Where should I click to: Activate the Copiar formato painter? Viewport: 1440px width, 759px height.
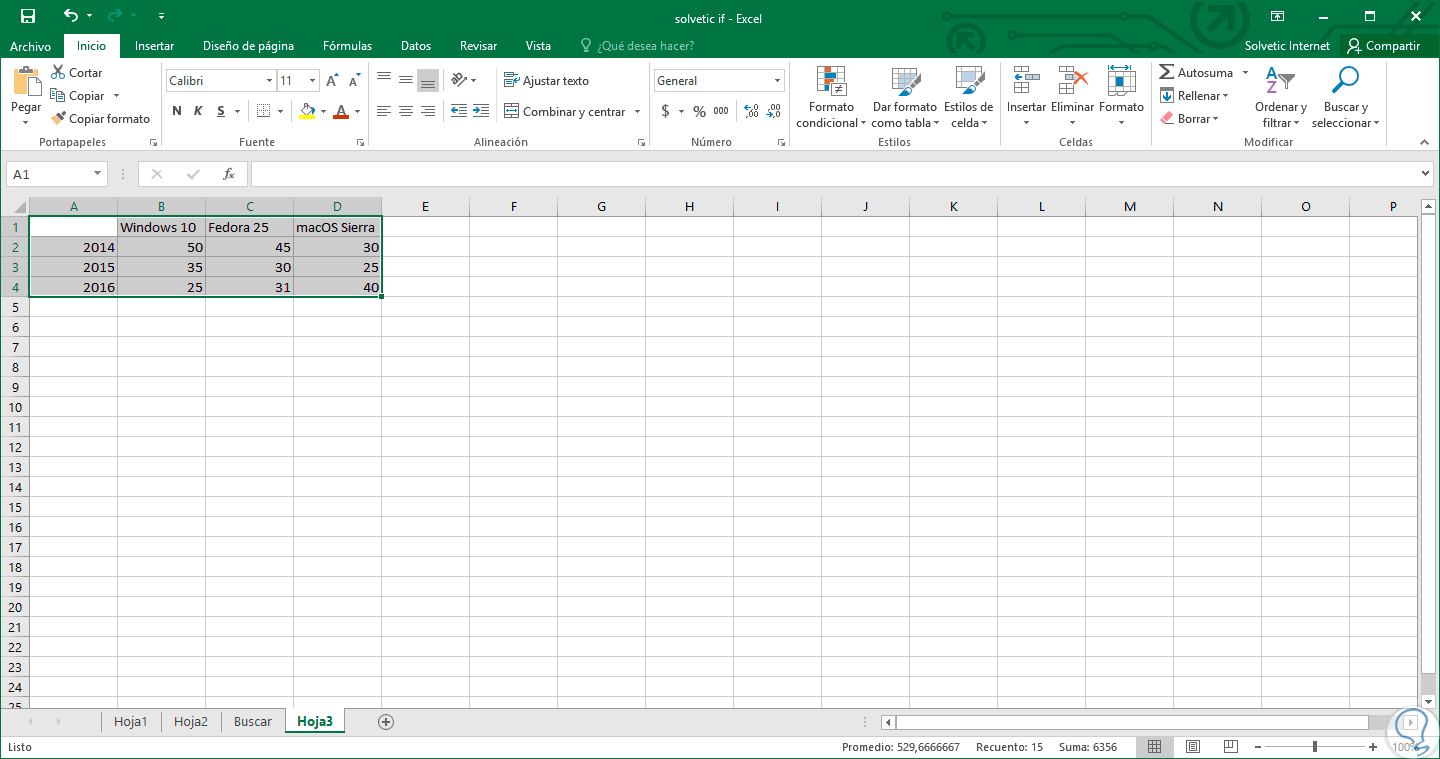pos(100,119)
